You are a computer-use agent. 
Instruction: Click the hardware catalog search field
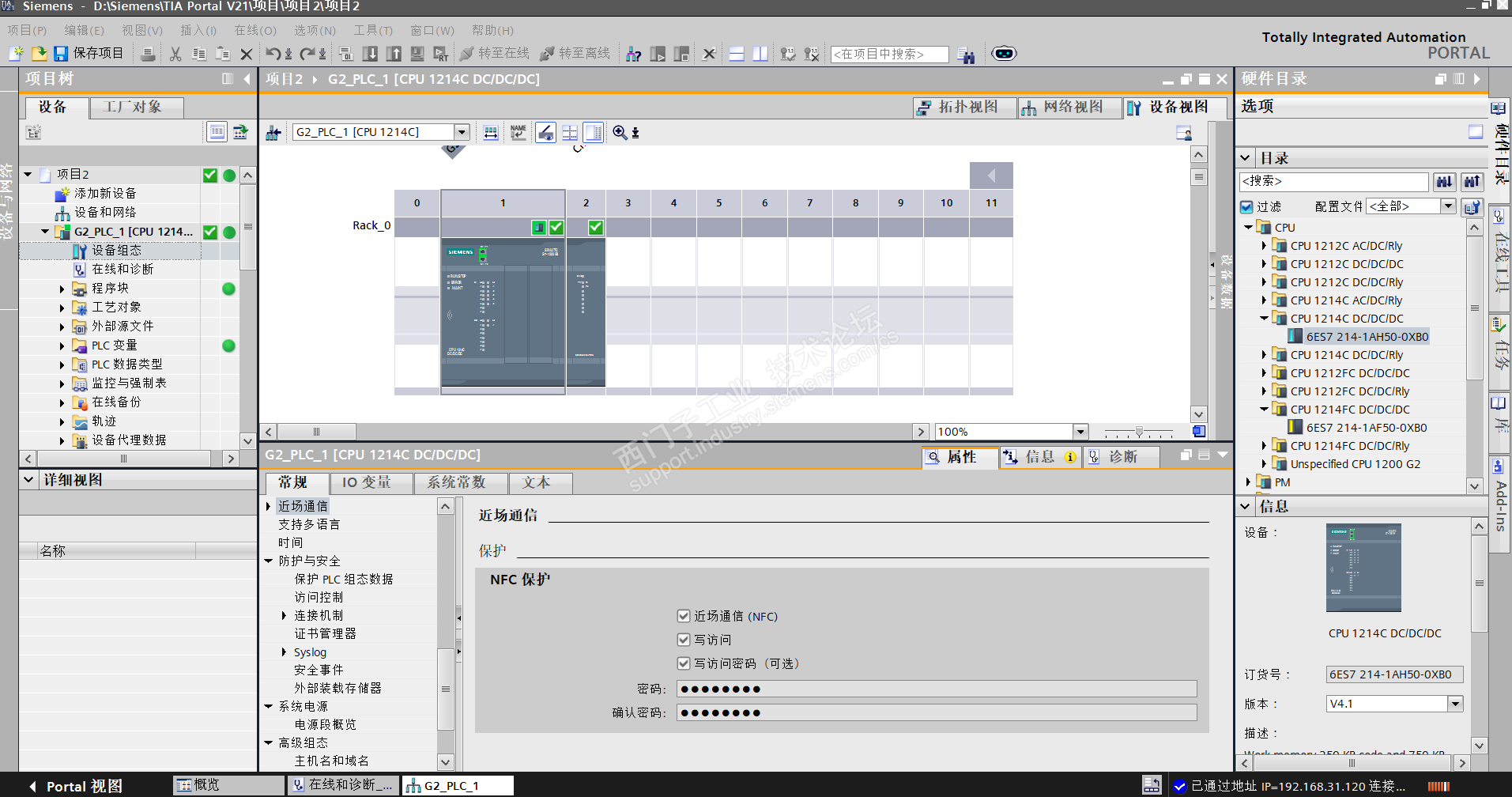pyautogui.click(x=1334, y=182)
